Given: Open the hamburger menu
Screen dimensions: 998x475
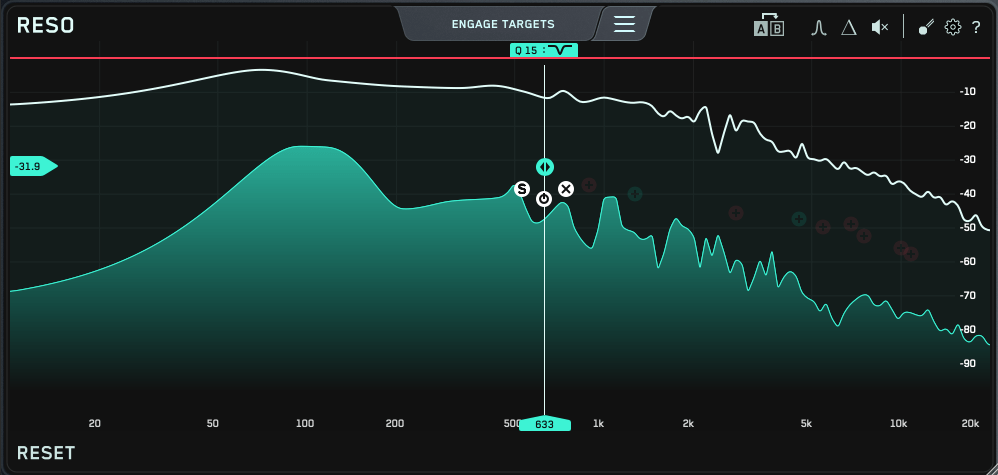Looking at the screenshot, I should 625,24.
